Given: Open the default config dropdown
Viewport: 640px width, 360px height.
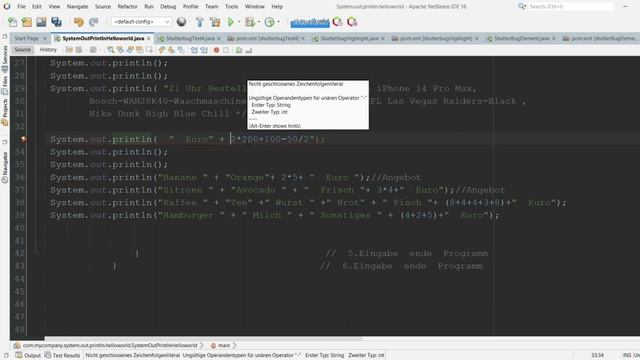Looking at the screenshot, I should [x=141, y=22].
